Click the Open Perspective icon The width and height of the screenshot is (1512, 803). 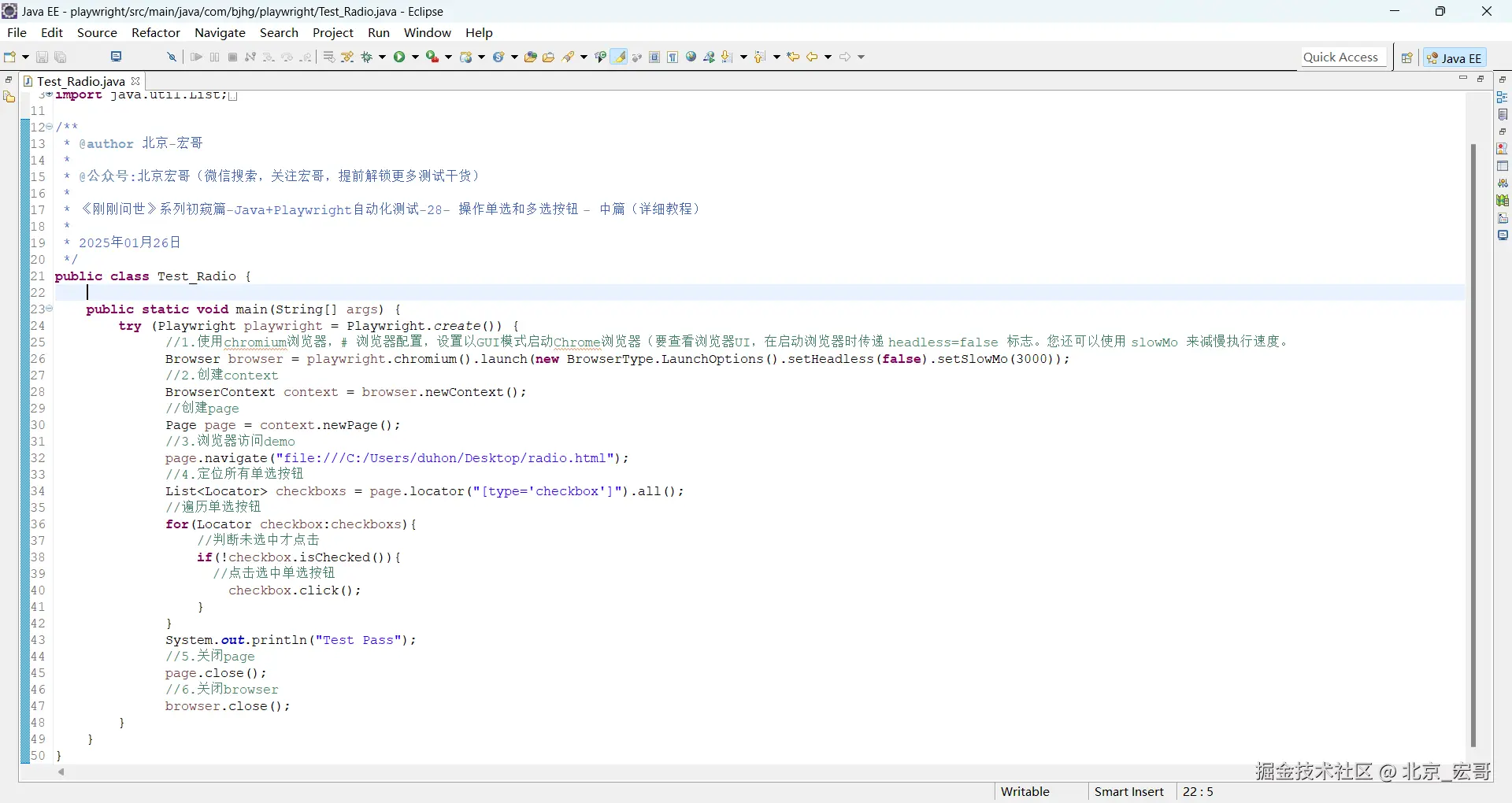pyautogui.click(x=1407, y=57)
